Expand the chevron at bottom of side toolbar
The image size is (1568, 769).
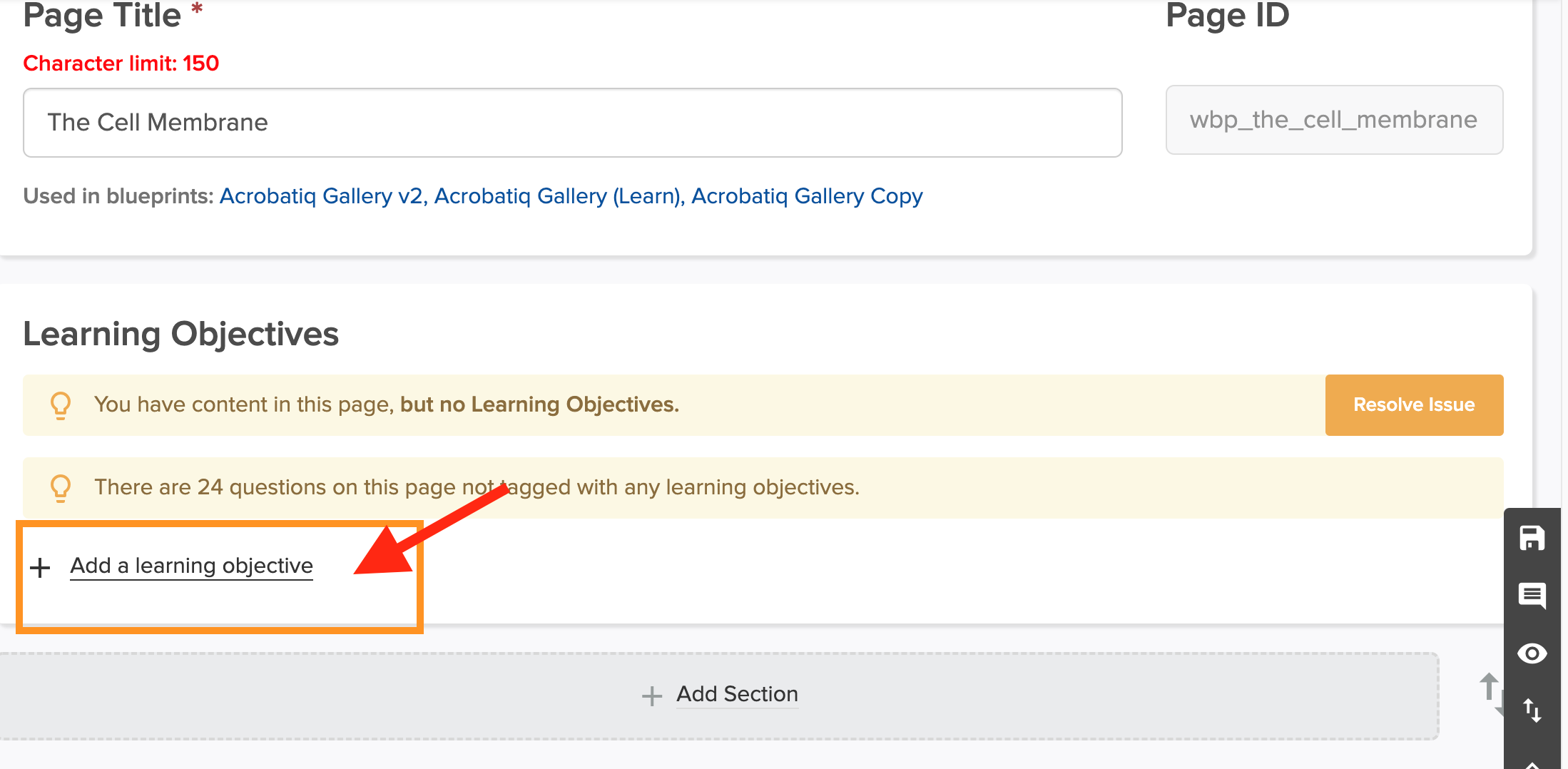point(1532,764)
